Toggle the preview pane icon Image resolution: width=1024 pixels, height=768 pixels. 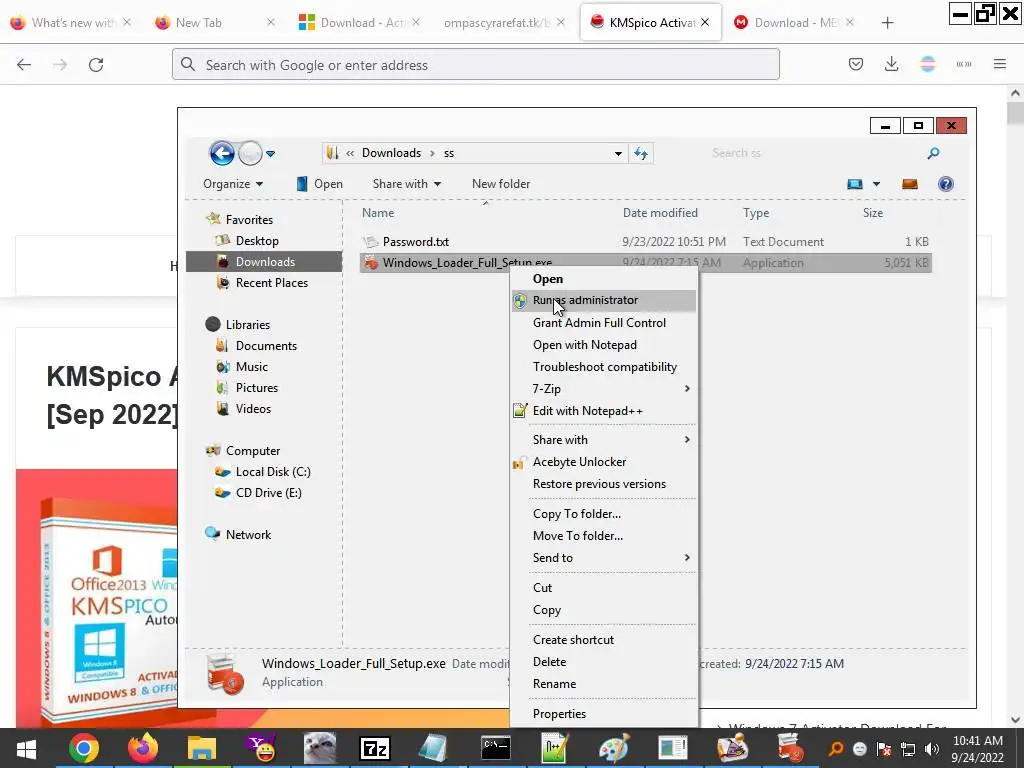pos(910,184)
